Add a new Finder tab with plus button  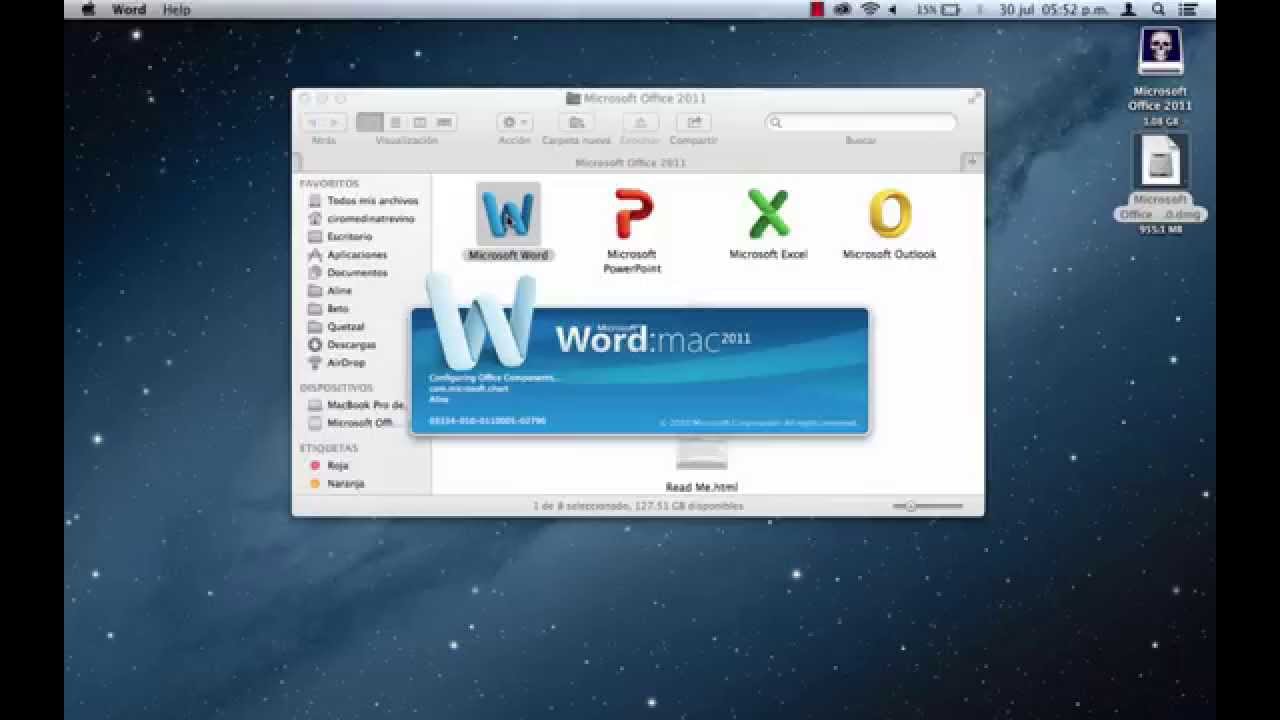971,162
